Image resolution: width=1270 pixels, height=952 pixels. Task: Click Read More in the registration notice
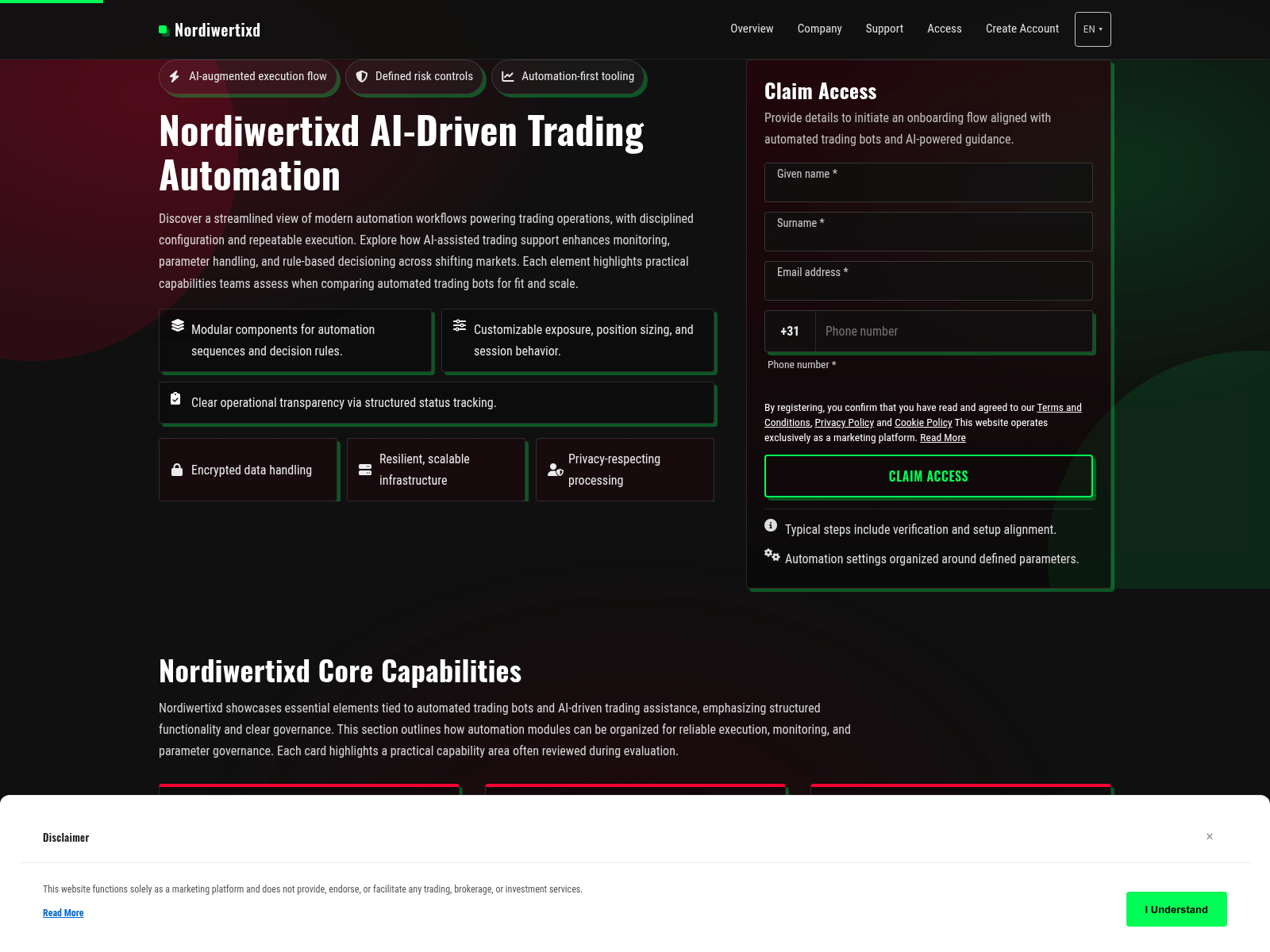tap(943, 438)
